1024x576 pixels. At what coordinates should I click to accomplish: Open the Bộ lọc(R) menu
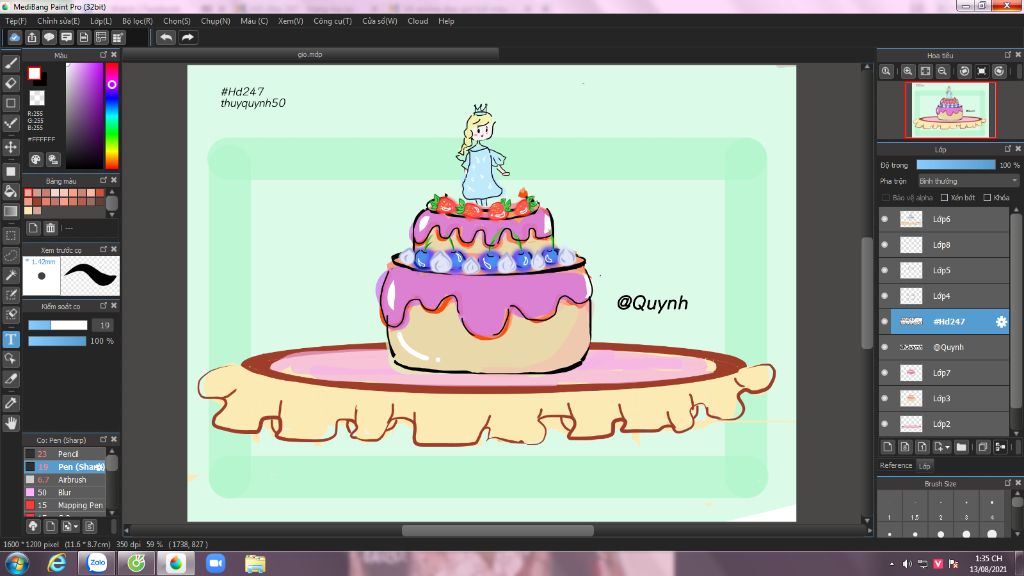[137, 21]
